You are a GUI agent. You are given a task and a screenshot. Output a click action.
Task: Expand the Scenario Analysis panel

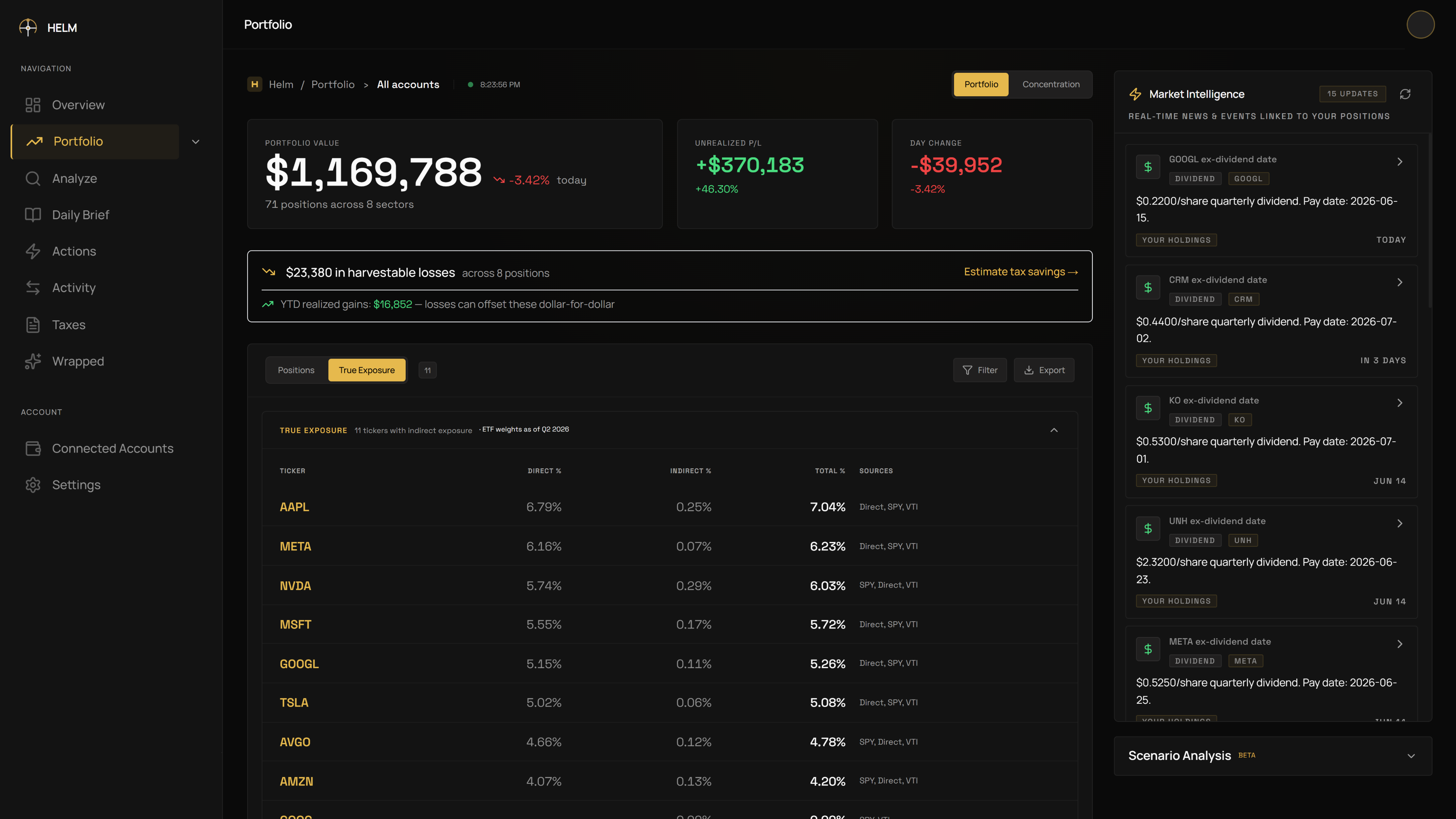[1412, 756]
